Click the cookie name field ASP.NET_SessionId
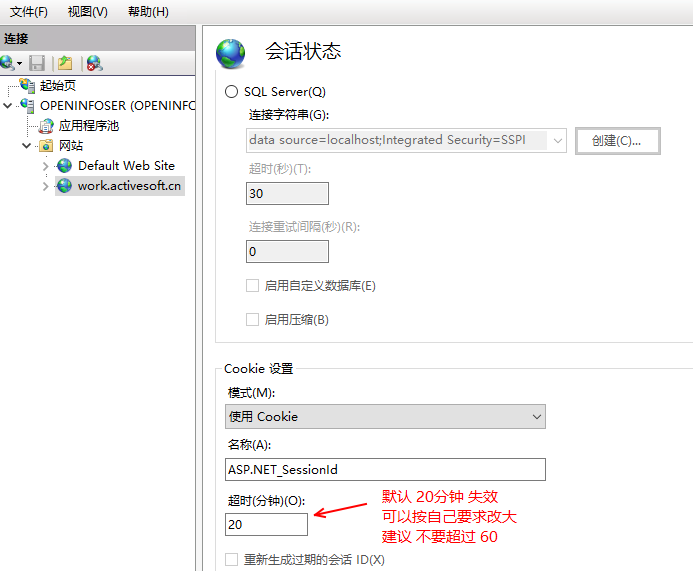 pyautogui.click(x=385, y=470)
